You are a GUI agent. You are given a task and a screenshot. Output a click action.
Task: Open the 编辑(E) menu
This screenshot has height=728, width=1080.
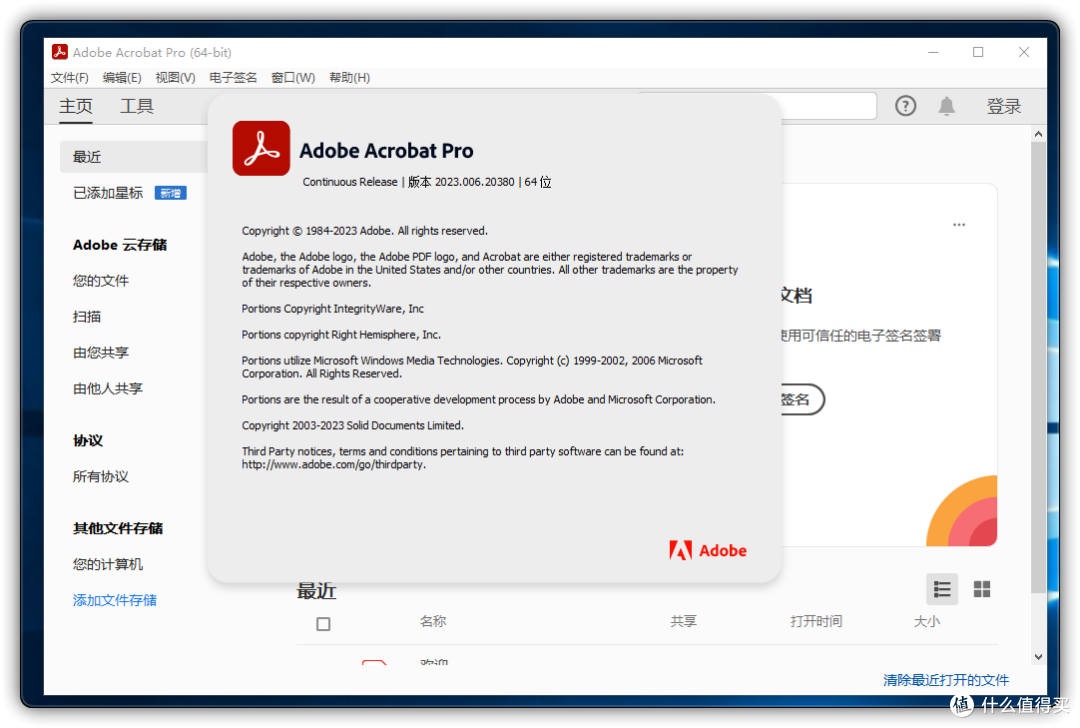point(122,78)
